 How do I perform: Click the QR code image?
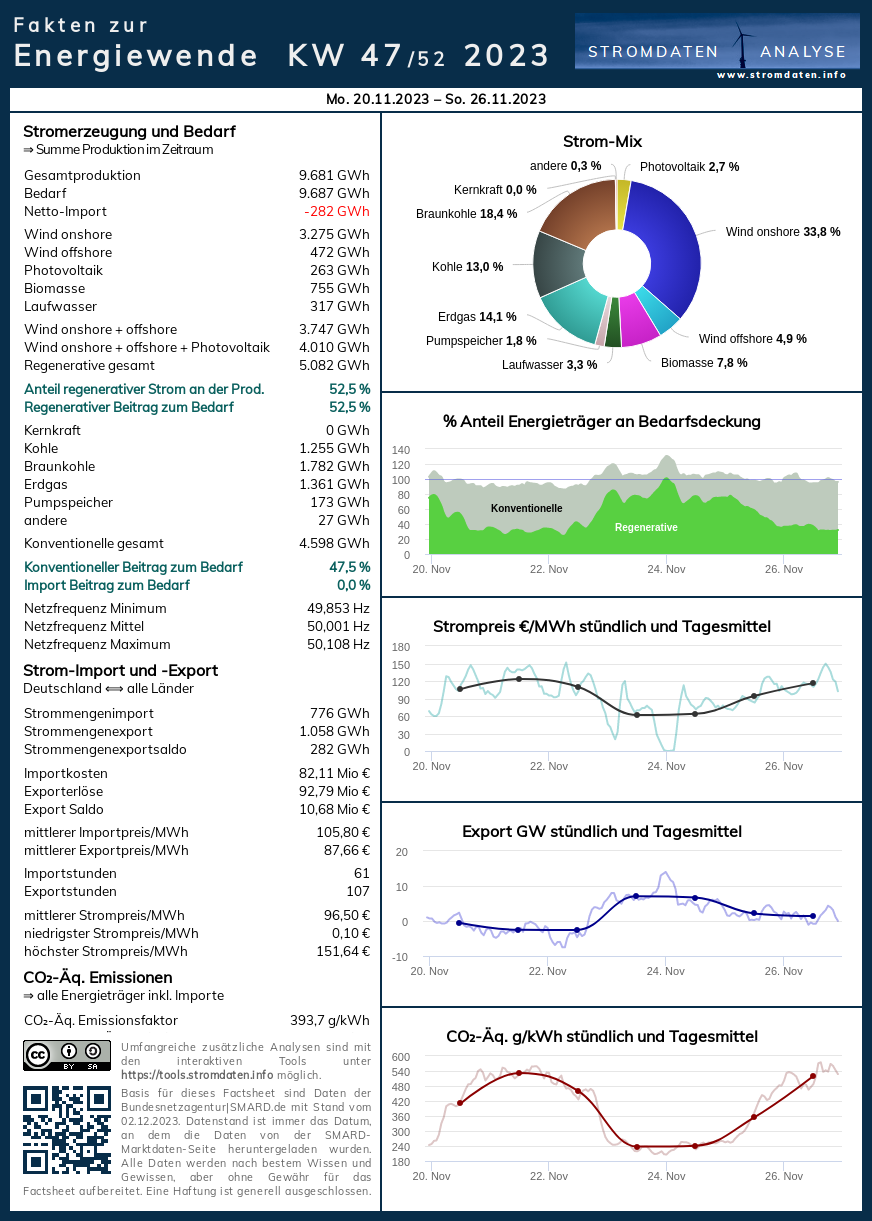tap(67, 1131)
